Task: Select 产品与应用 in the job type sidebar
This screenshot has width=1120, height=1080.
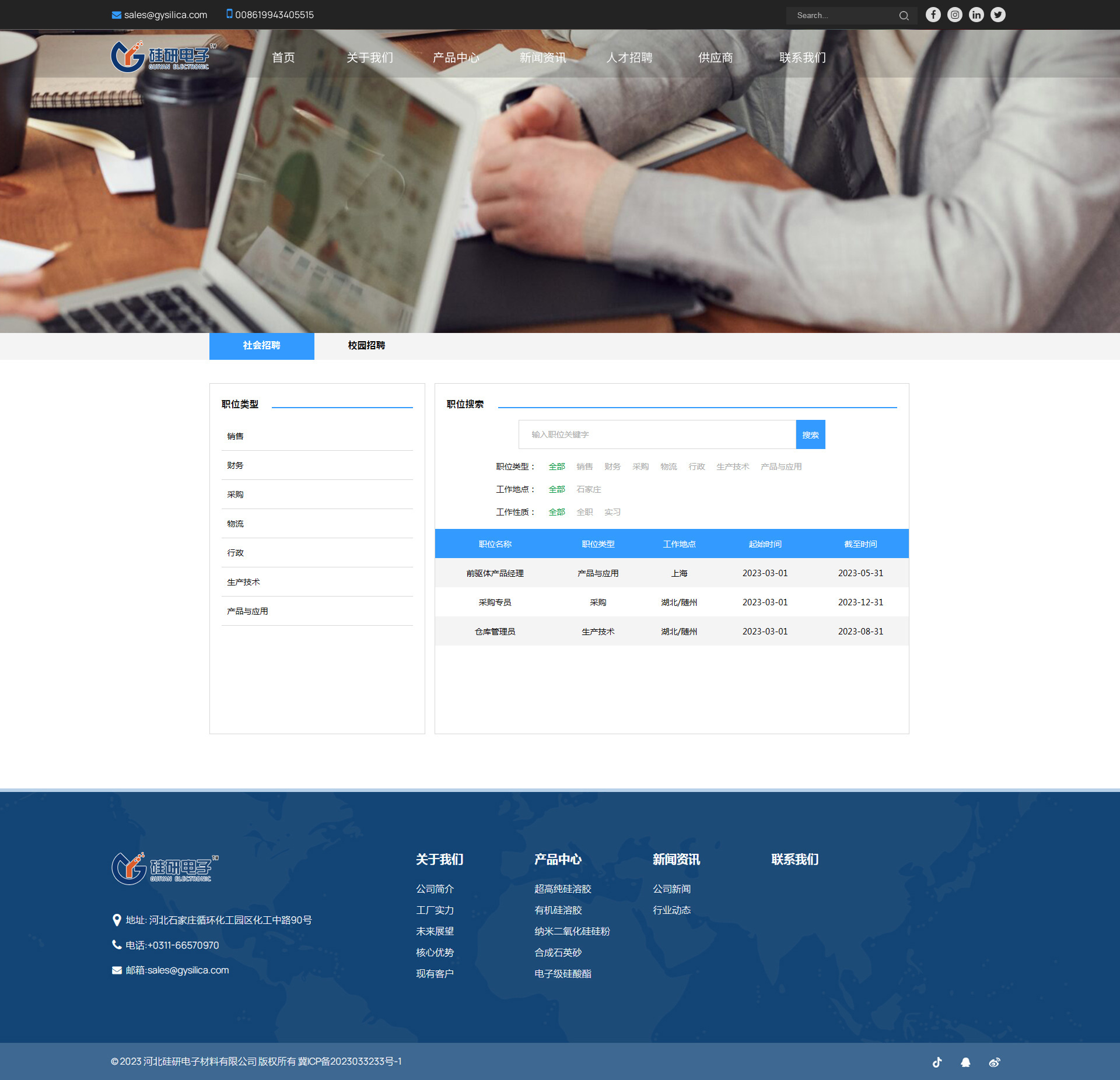Action: tap(317, 611)
